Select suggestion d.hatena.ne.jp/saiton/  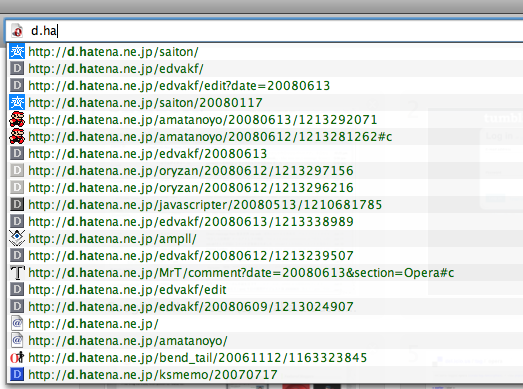265,52
